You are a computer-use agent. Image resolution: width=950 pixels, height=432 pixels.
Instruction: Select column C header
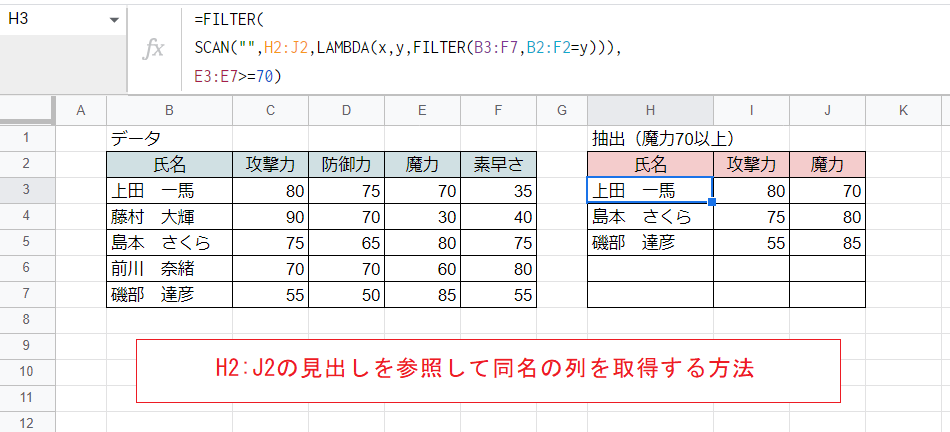click(x=270, y=110)
